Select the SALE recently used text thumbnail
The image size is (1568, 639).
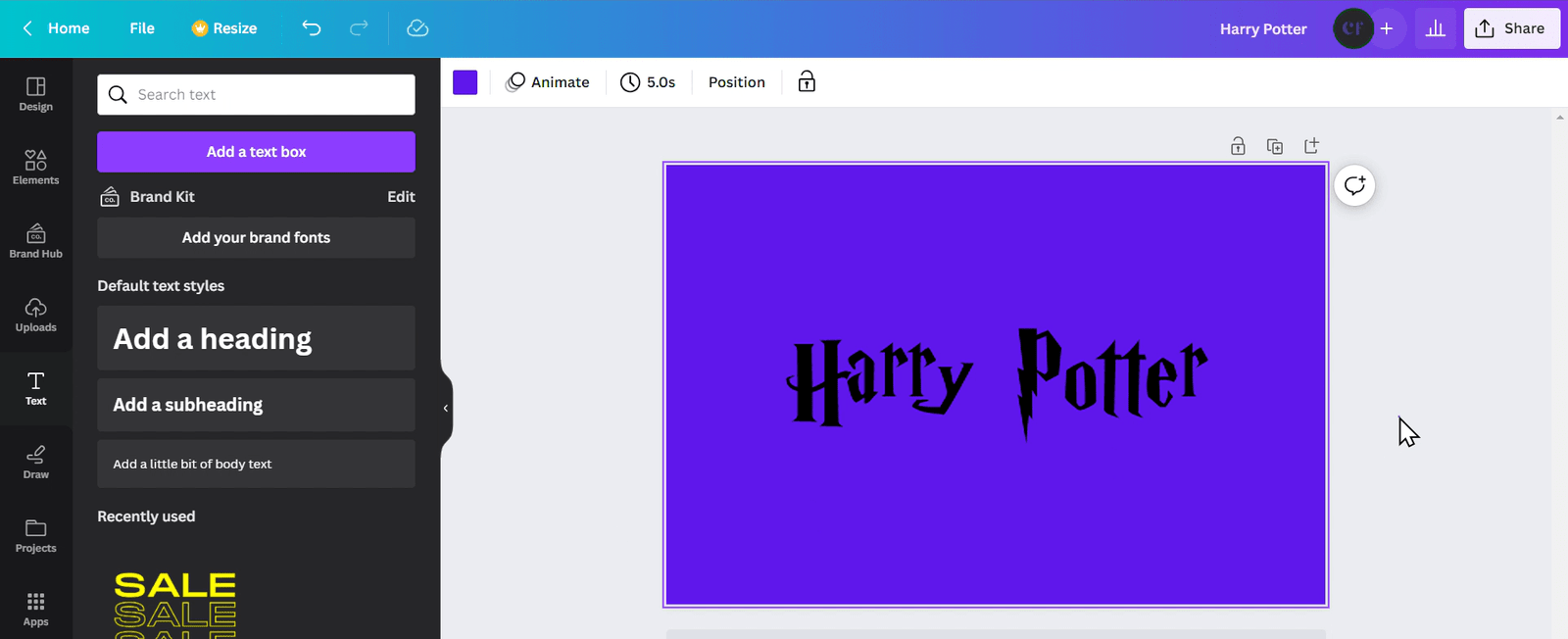point(175,604)
